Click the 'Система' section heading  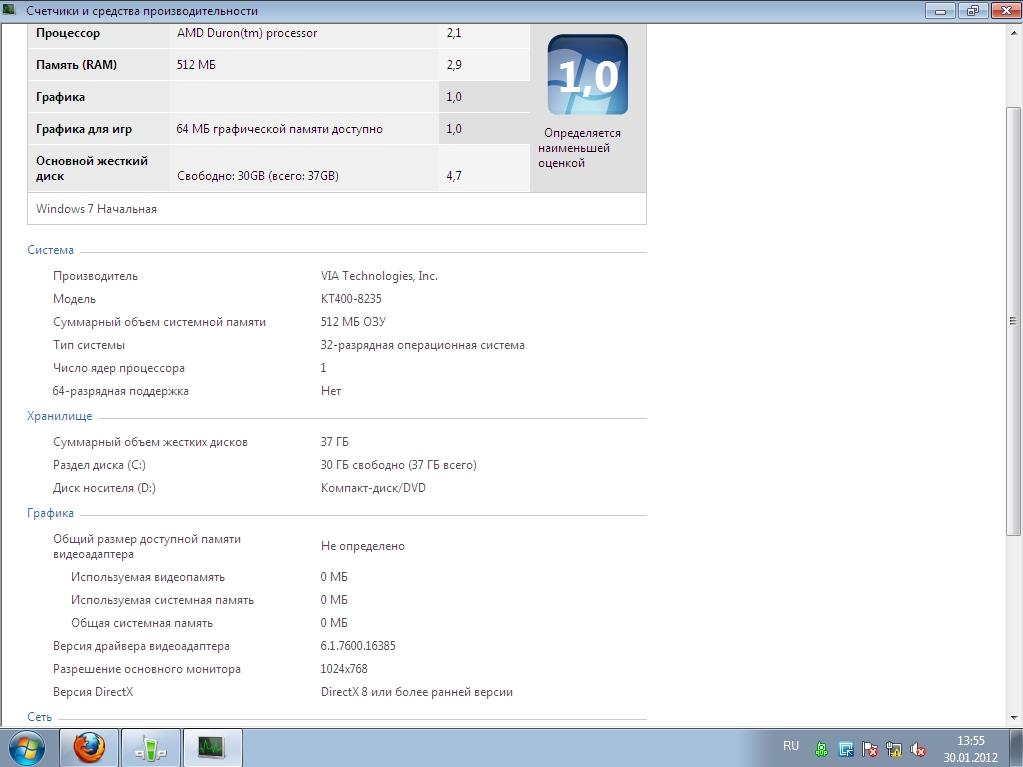point(50,250)
